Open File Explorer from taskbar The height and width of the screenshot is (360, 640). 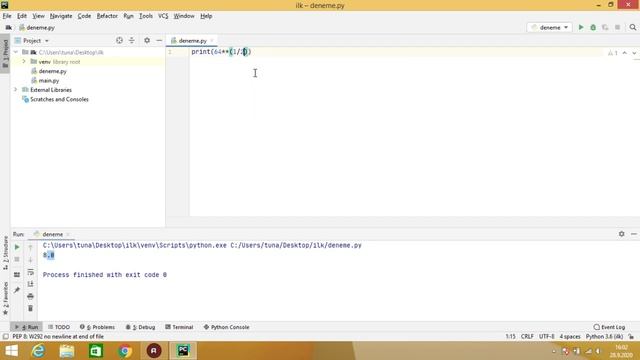tap(67, 351)
